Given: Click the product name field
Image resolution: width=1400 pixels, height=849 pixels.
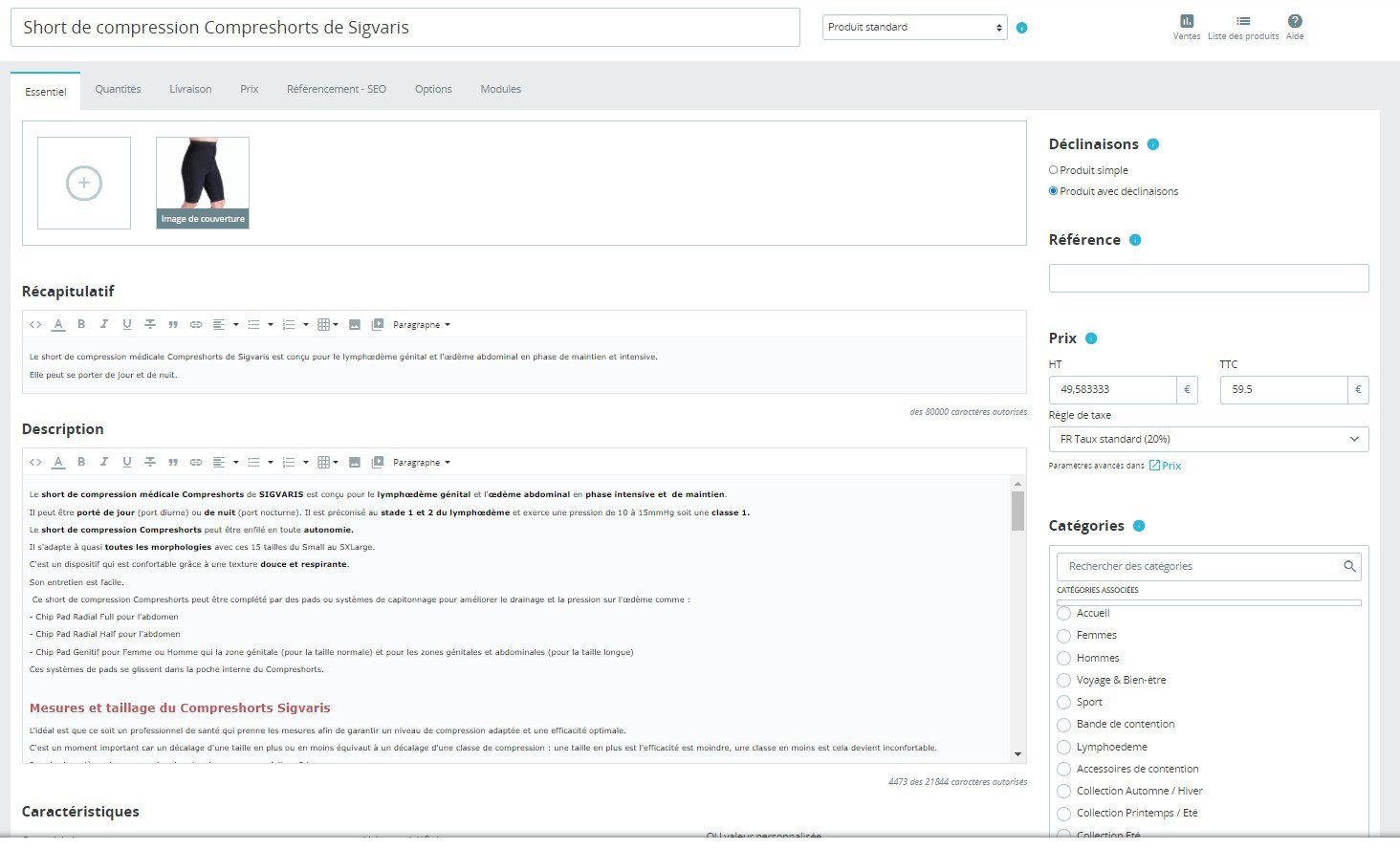Looking at the screenshot, I should click(405, 28).
